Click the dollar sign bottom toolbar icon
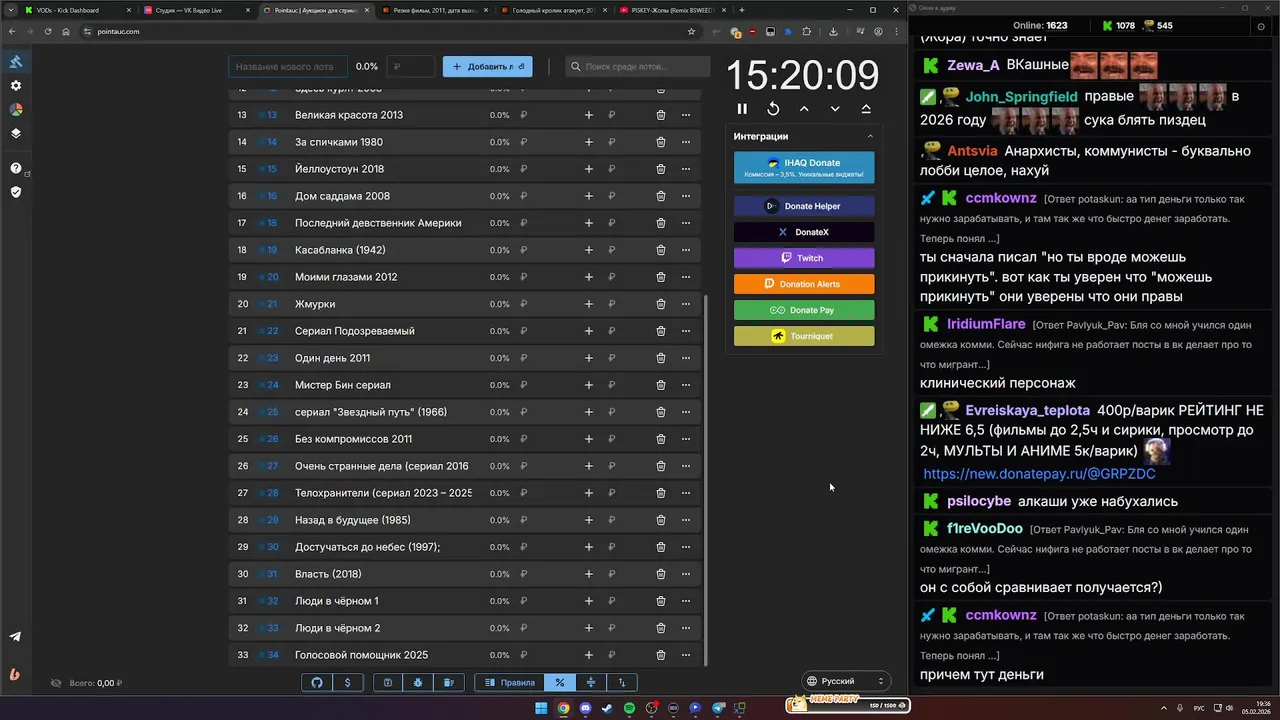1280x720 pixels. [x=347, y=682]
